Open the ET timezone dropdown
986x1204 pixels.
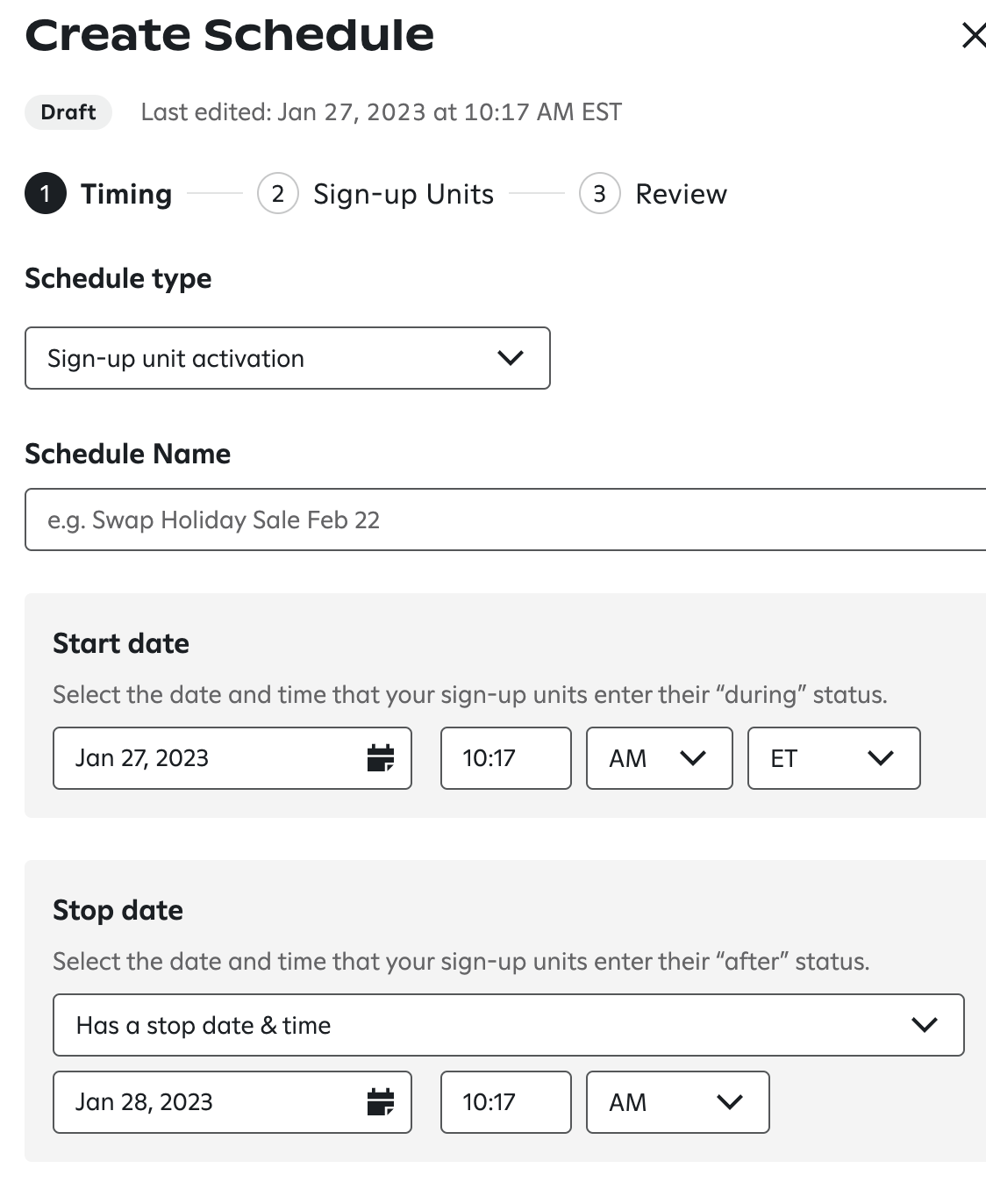point(833,758)
